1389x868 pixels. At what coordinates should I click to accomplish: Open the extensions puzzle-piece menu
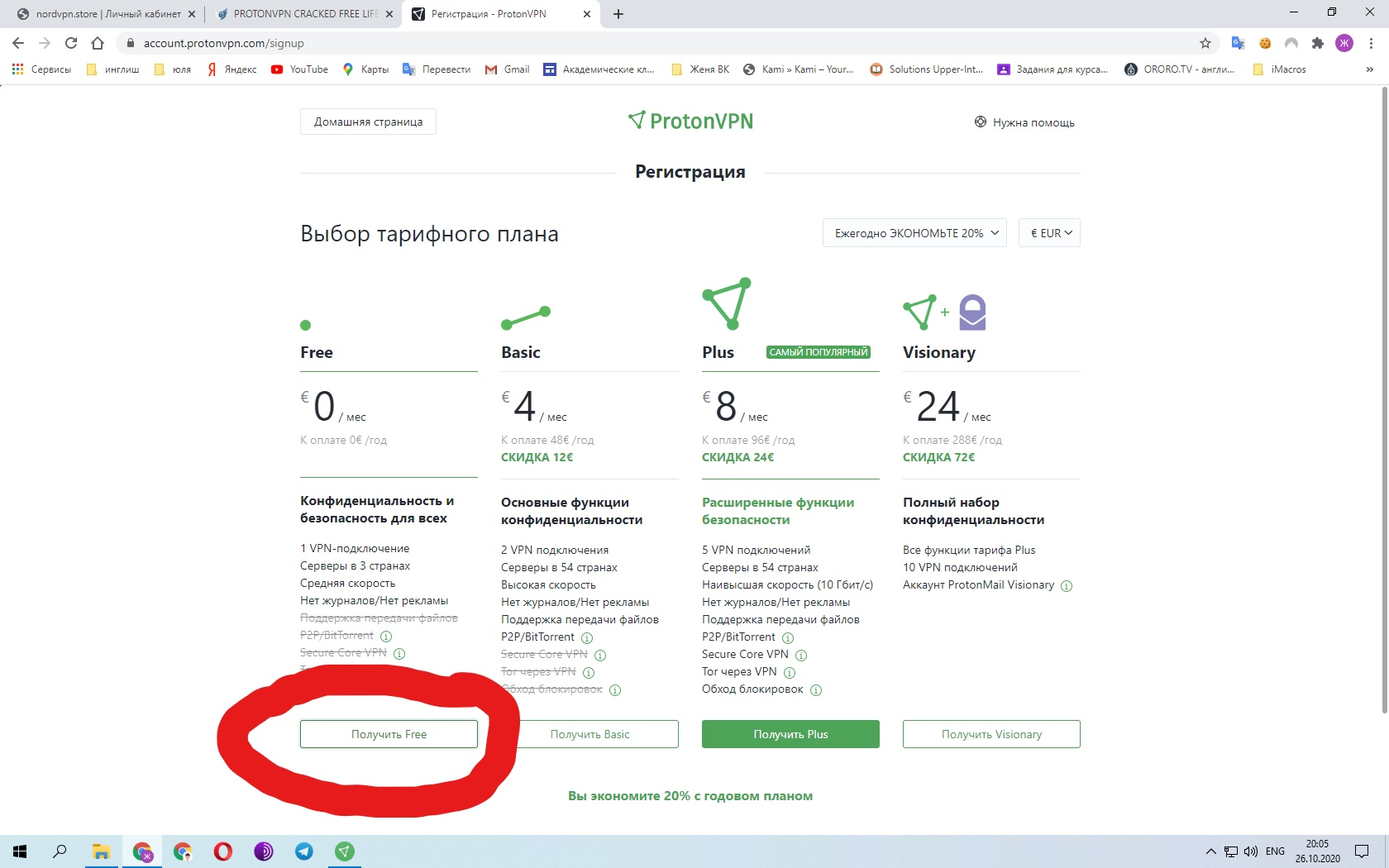(x=1318, y=43)
